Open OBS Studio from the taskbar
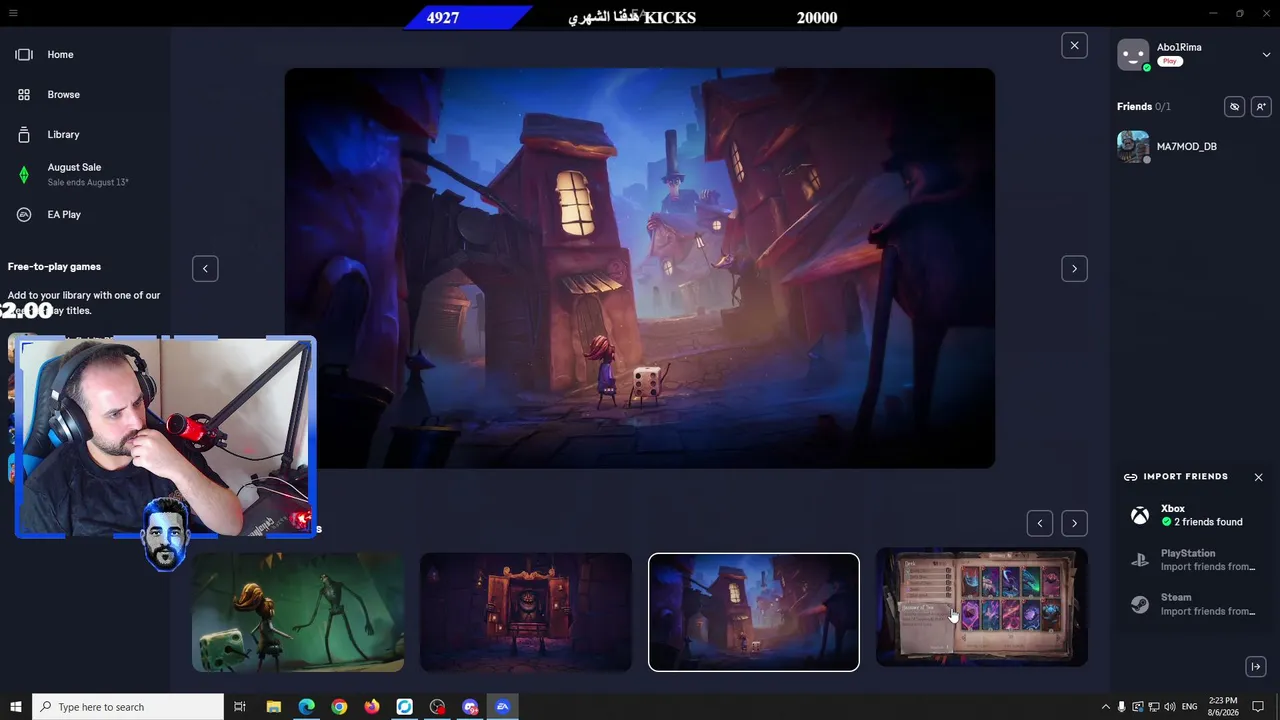Viewport: 1280px width, 720px height. pos(437,707)
